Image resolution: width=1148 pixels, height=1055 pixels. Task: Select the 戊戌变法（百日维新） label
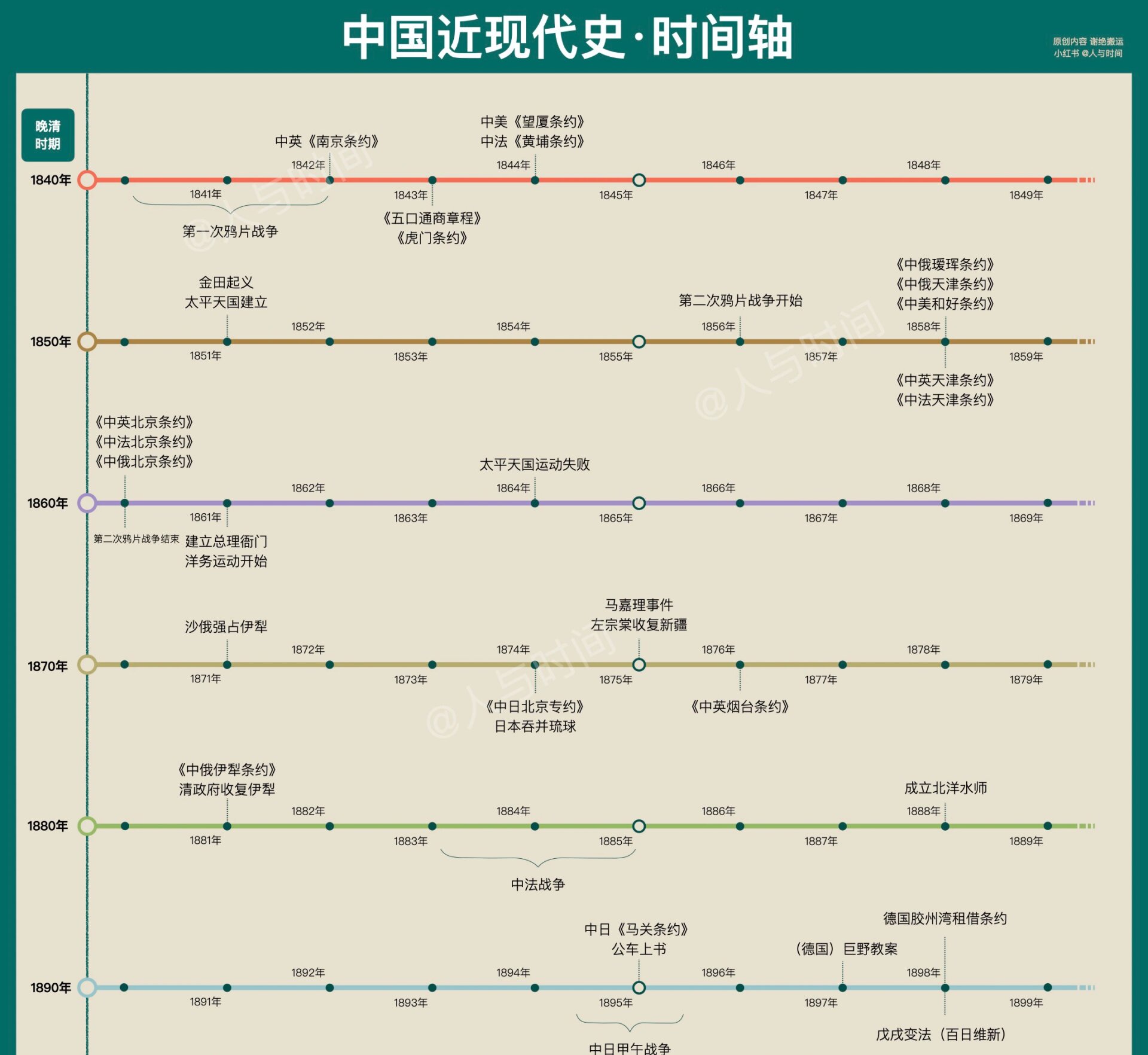pos(941,1034)
